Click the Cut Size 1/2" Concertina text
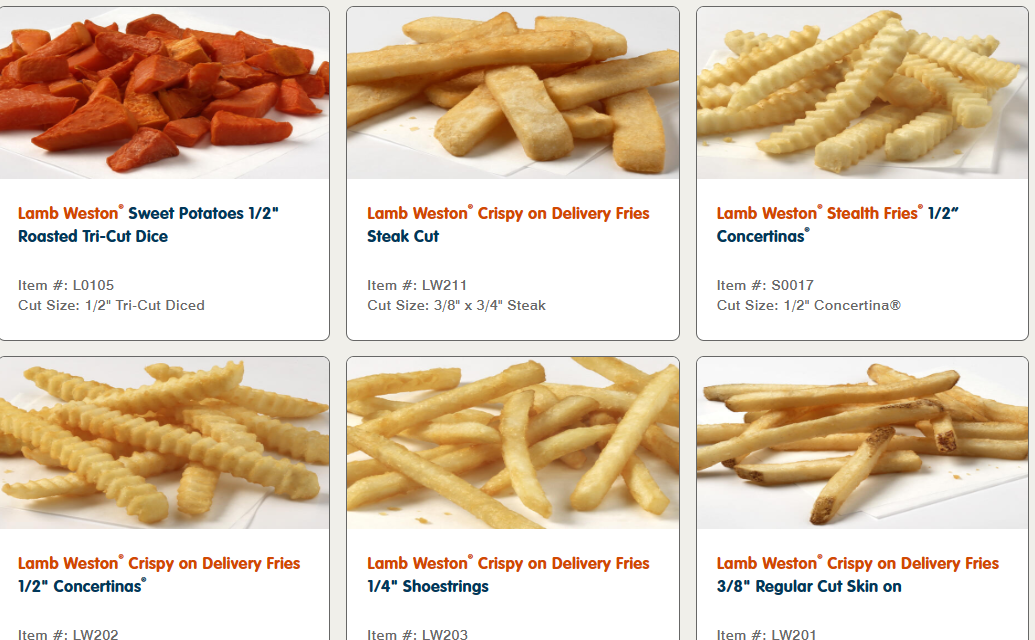Screen dimensions: 1035x640 (809, 305)
